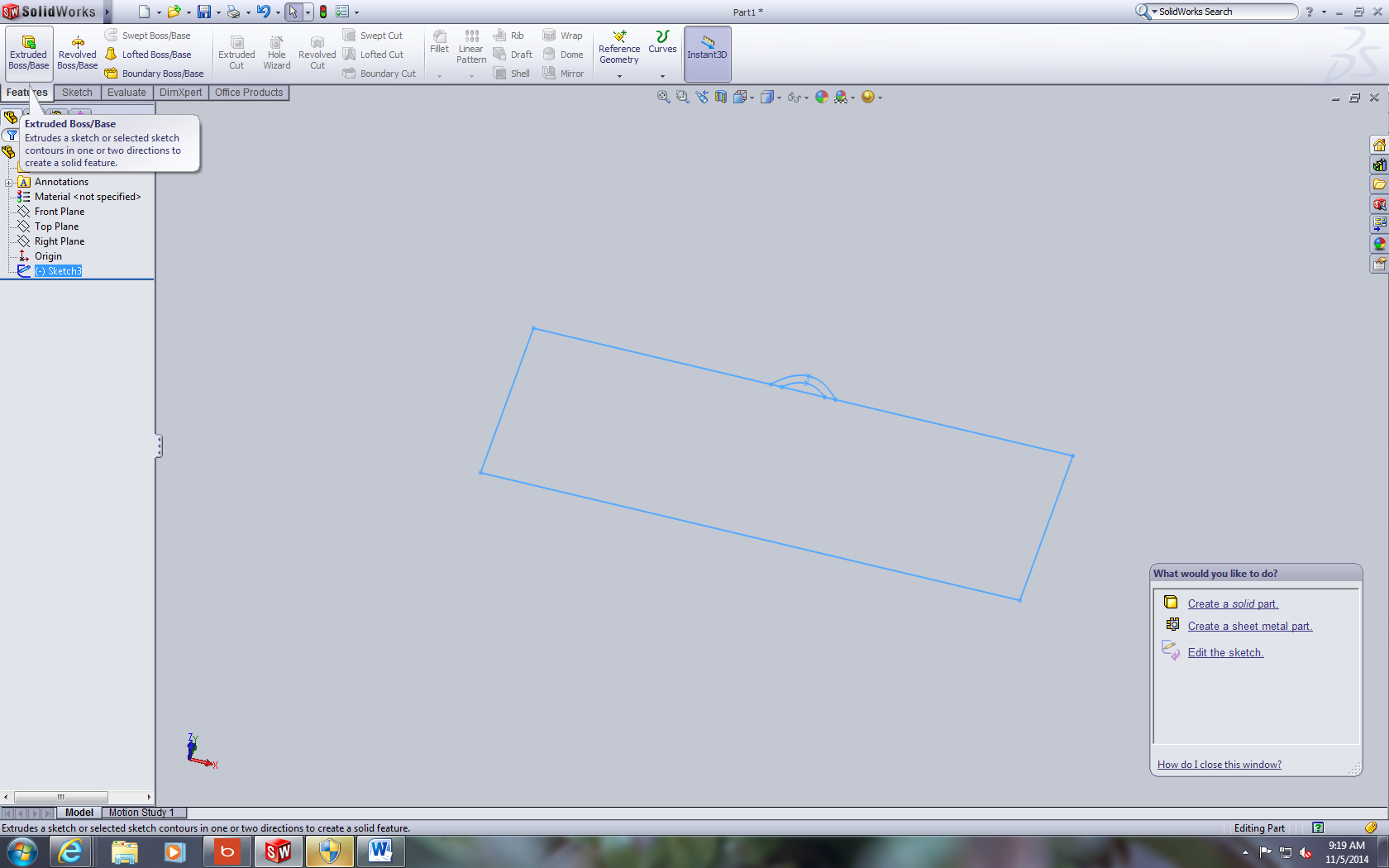
Task: Choose the Swept Cut feature
Action: [x=372, y=36]
